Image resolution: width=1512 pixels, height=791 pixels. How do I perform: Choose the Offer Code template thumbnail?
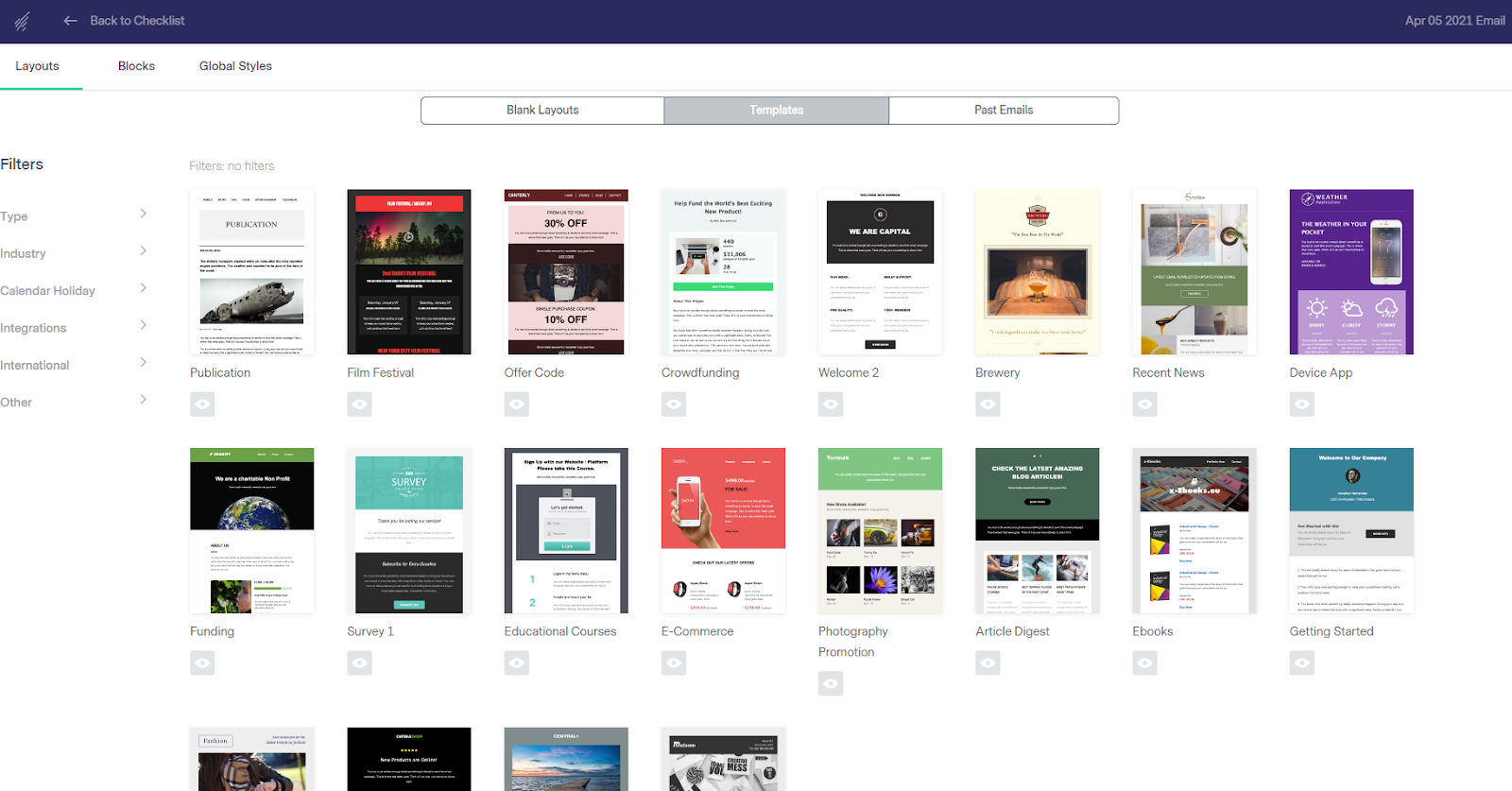(x=566, y=272)
